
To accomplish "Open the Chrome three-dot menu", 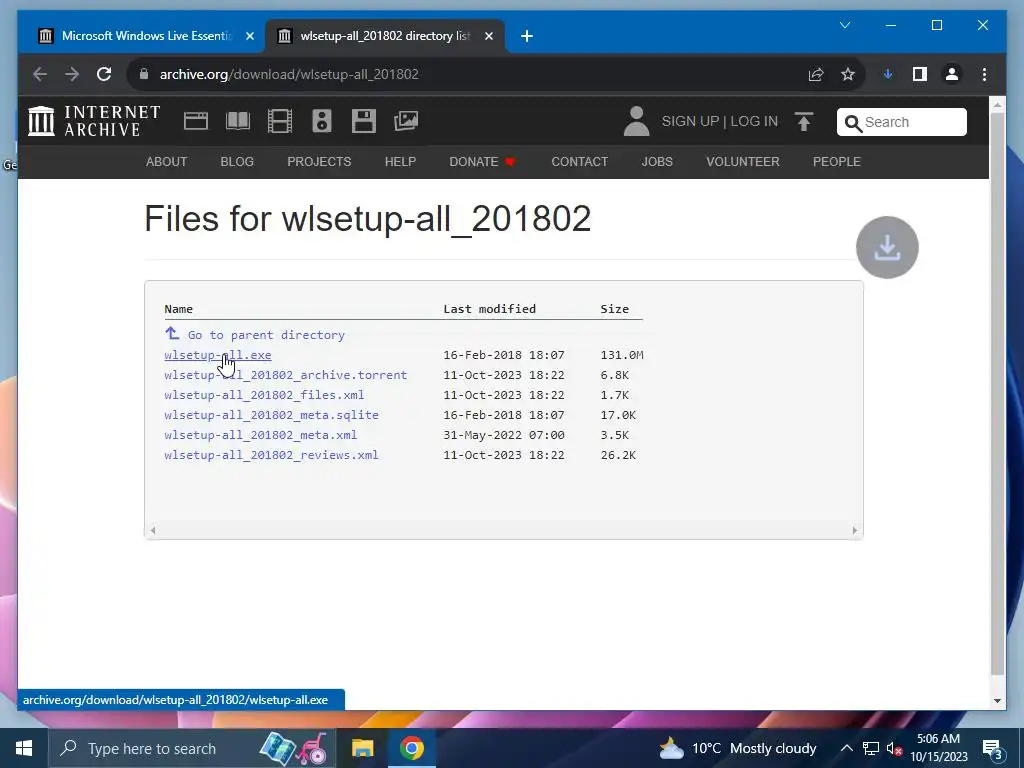I will [984, 74].
